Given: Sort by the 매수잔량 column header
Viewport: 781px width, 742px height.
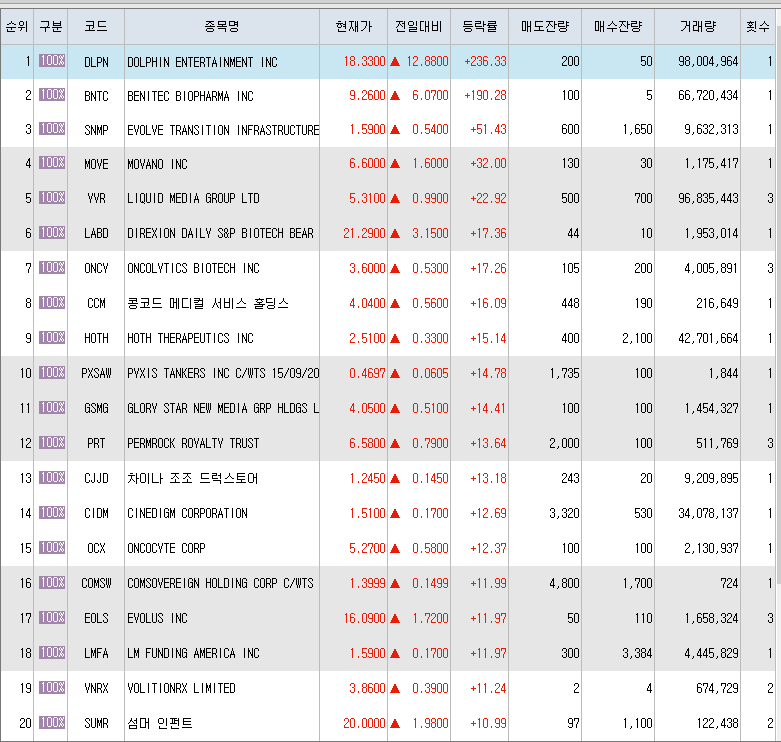Looking at the screenshot, I should 618,26.
